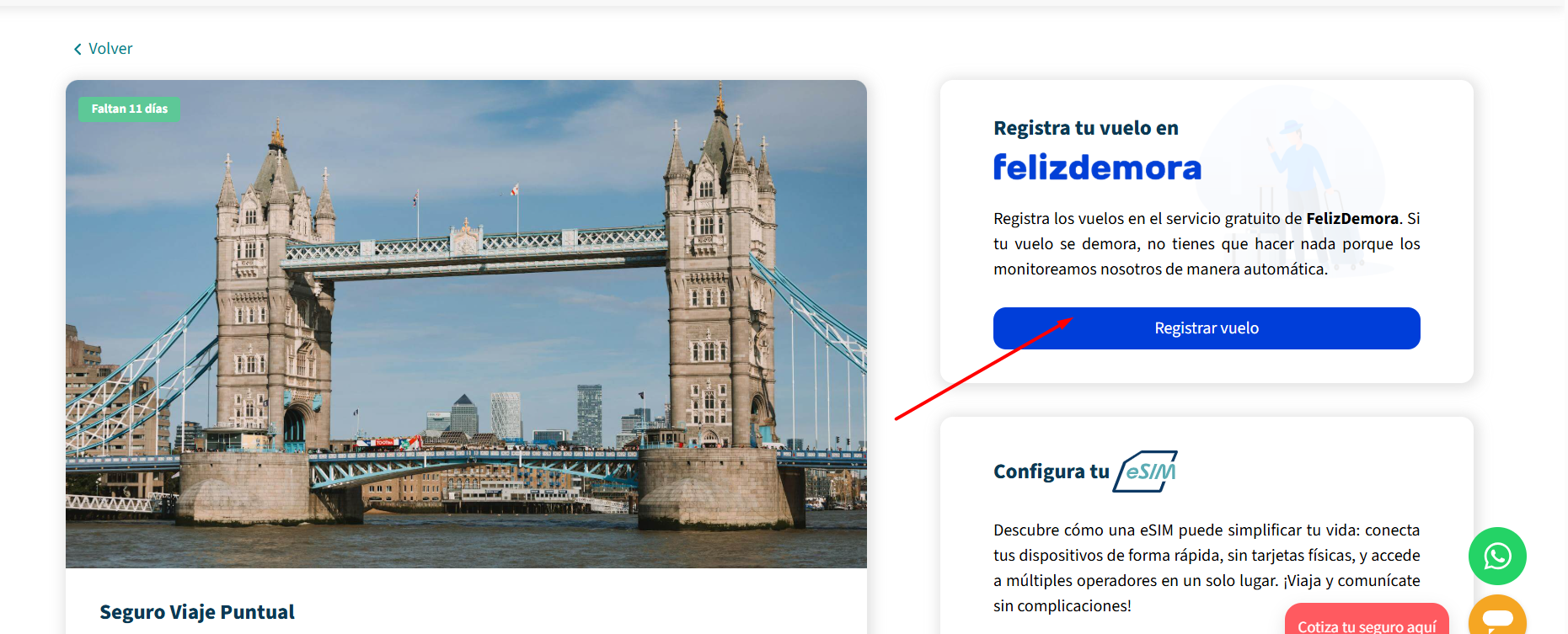Image resolution: width=1568 pixels, height=634 pixels.
Task: Click the Tower Bridge trip photo
Action: [466, 324]
